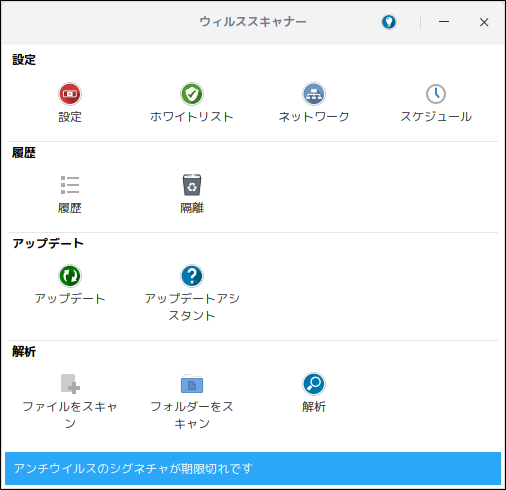
Task: Click the green アップデート refresh icon
Action: click(70, 276)
